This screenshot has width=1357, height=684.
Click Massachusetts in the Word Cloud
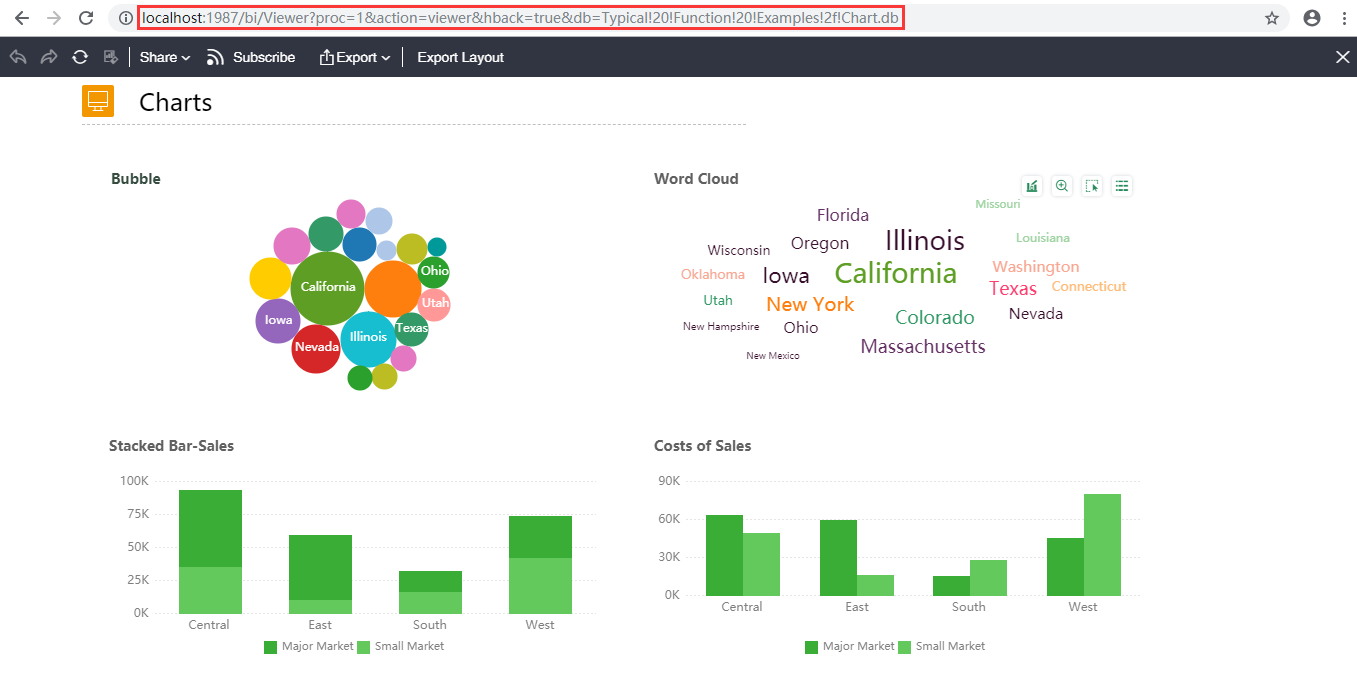pyautogui.click(x=923, y=346)
